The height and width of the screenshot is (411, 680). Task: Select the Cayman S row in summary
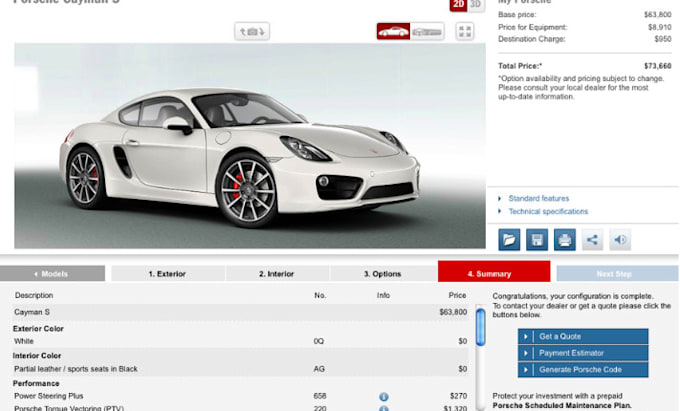pyautogui.click(x=240, y=312)
